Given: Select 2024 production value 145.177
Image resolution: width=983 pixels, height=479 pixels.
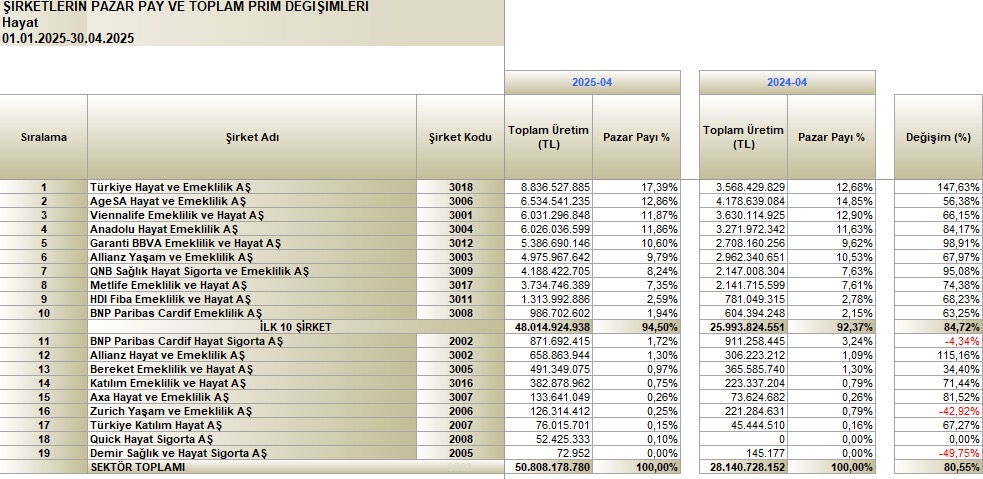Looking at the screenshot, I should [744, 453].
